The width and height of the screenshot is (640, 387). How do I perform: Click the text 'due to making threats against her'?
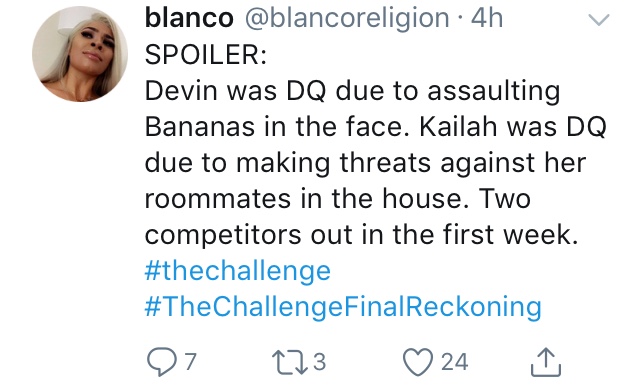click(x=365, y=163)
